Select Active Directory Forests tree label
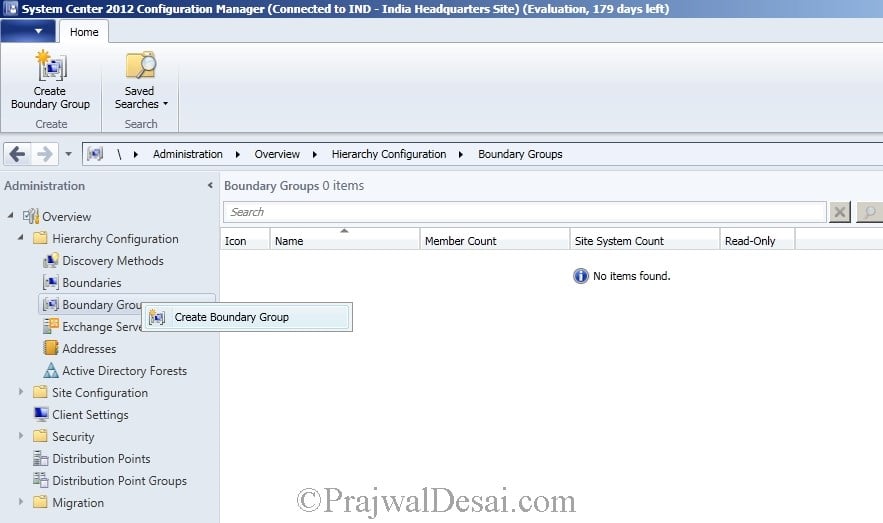Image resolution: width=883 pixels, height=523 pixels. [124, 370]
